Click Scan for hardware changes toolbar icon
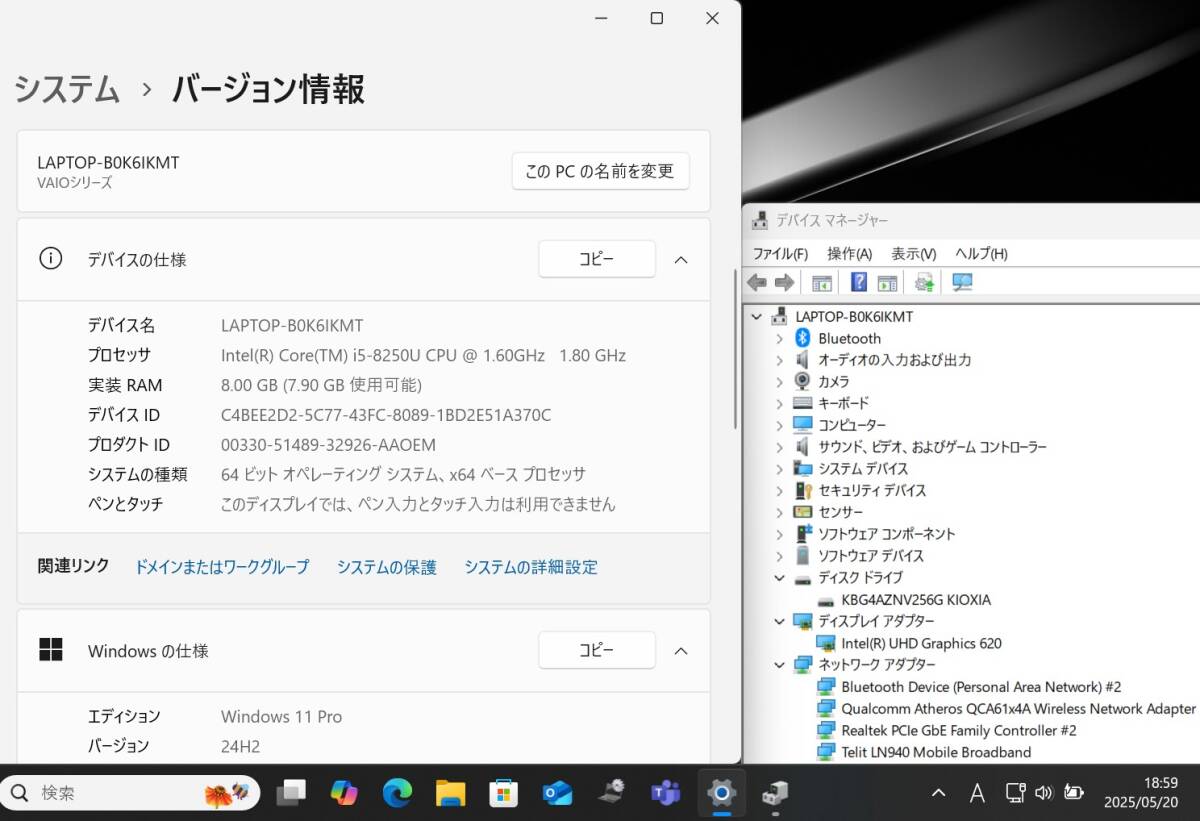The width and height of the screenshot is (1200, 821). 962,283
